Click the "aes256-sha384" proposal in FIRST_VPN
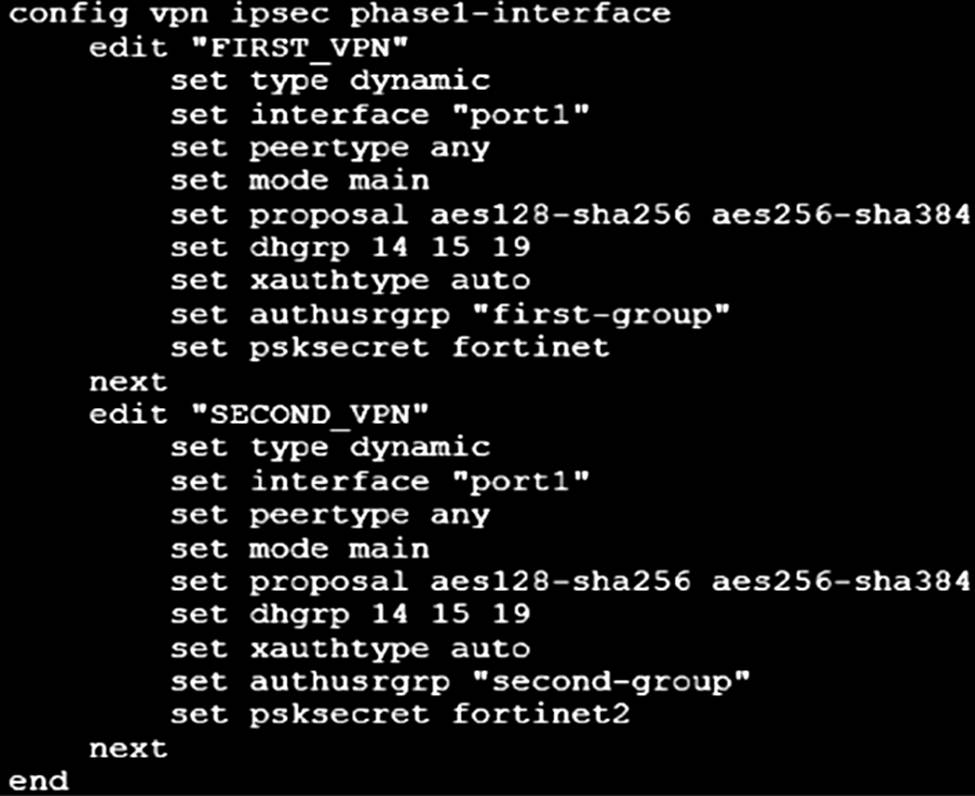This screenshot has height=796, width=975. [841, 214]
